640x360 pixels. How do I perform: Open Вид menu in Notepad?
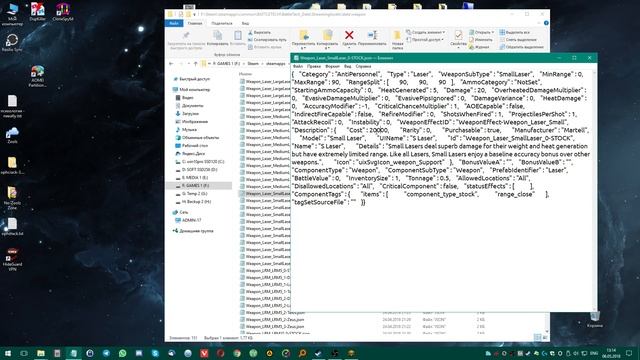tap(347, 66)
